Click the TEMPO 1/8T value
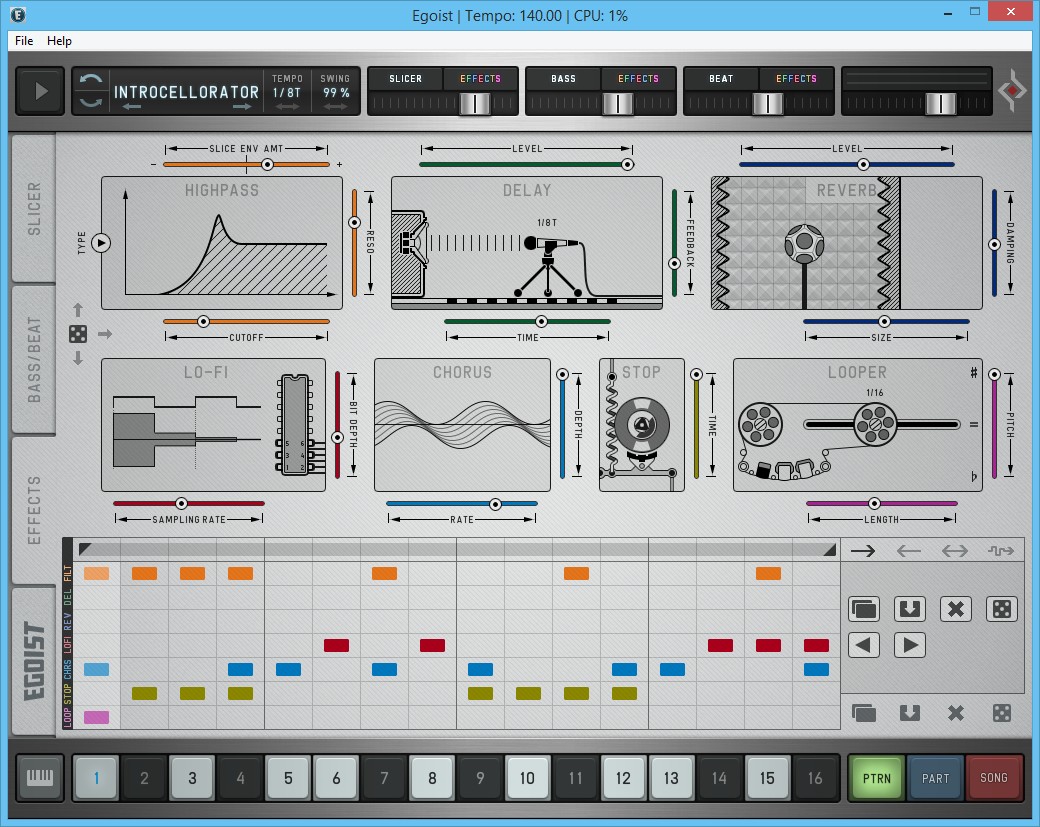Image resolution: width=1040 pixels, height=827 pixels. [287, 94]
